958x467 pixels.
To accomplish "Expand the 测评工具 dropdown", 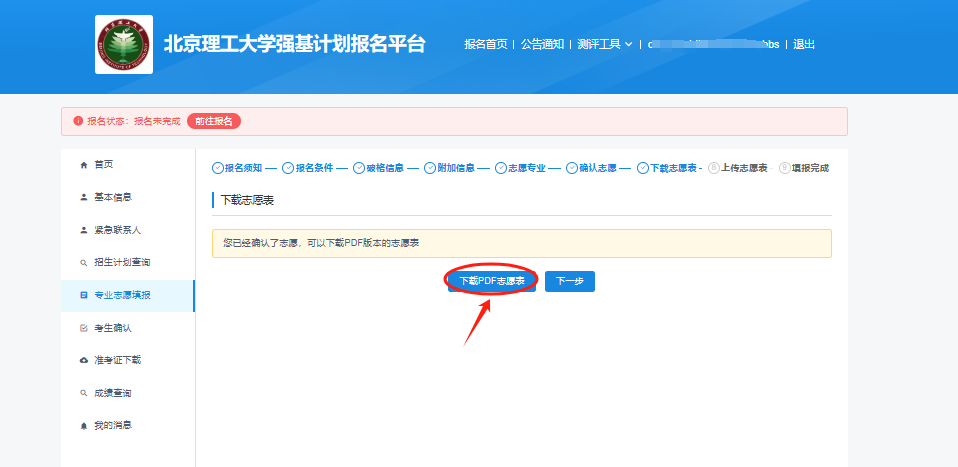I will click(x=605, y=44).
